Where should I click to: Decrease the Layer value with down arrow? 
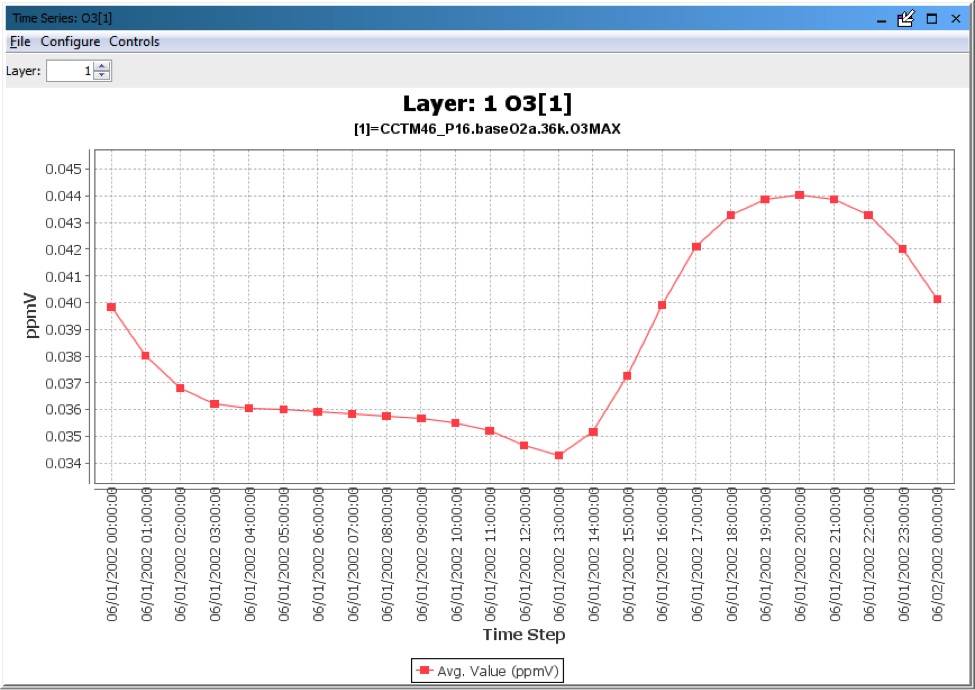click(102, 76)
